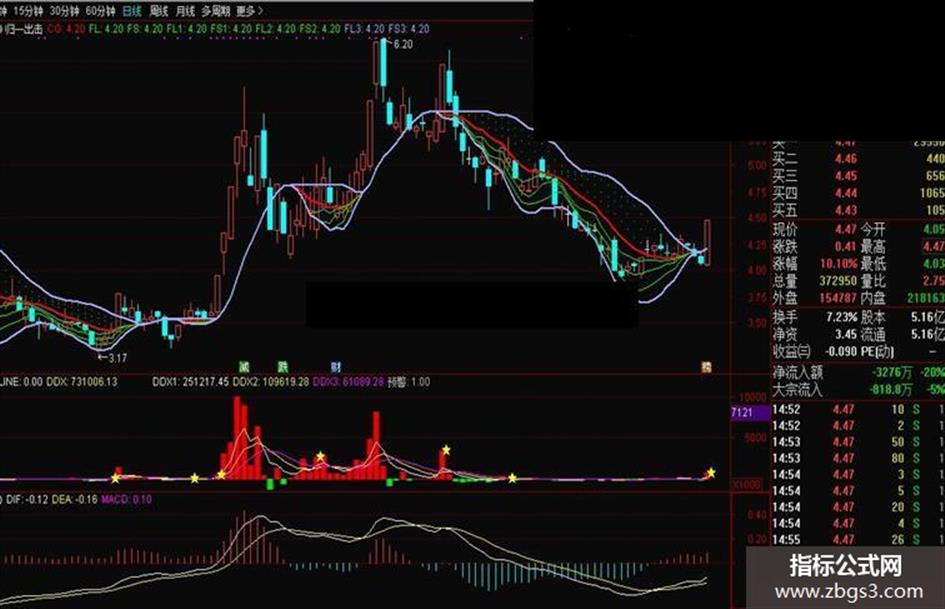Select the 14:55 trade tick row with volume 26

858,540
